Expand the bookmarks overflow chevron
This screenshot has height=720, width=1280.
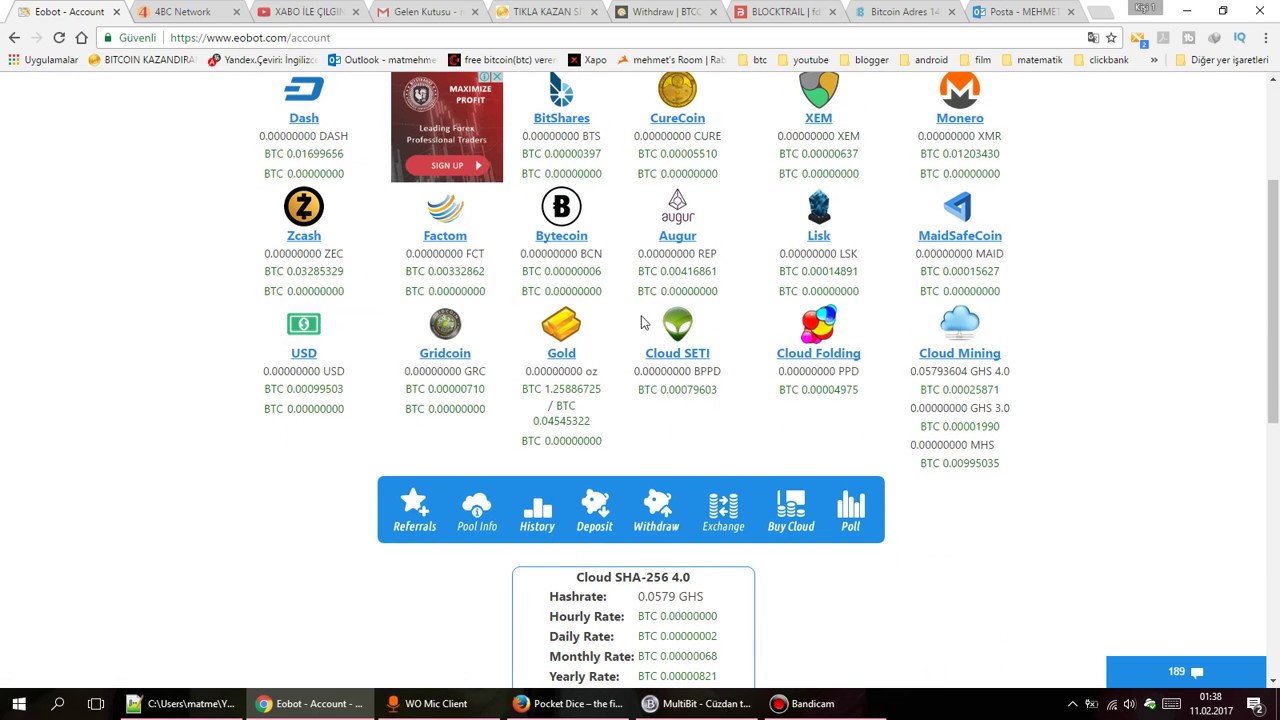tap(1154, 60)
